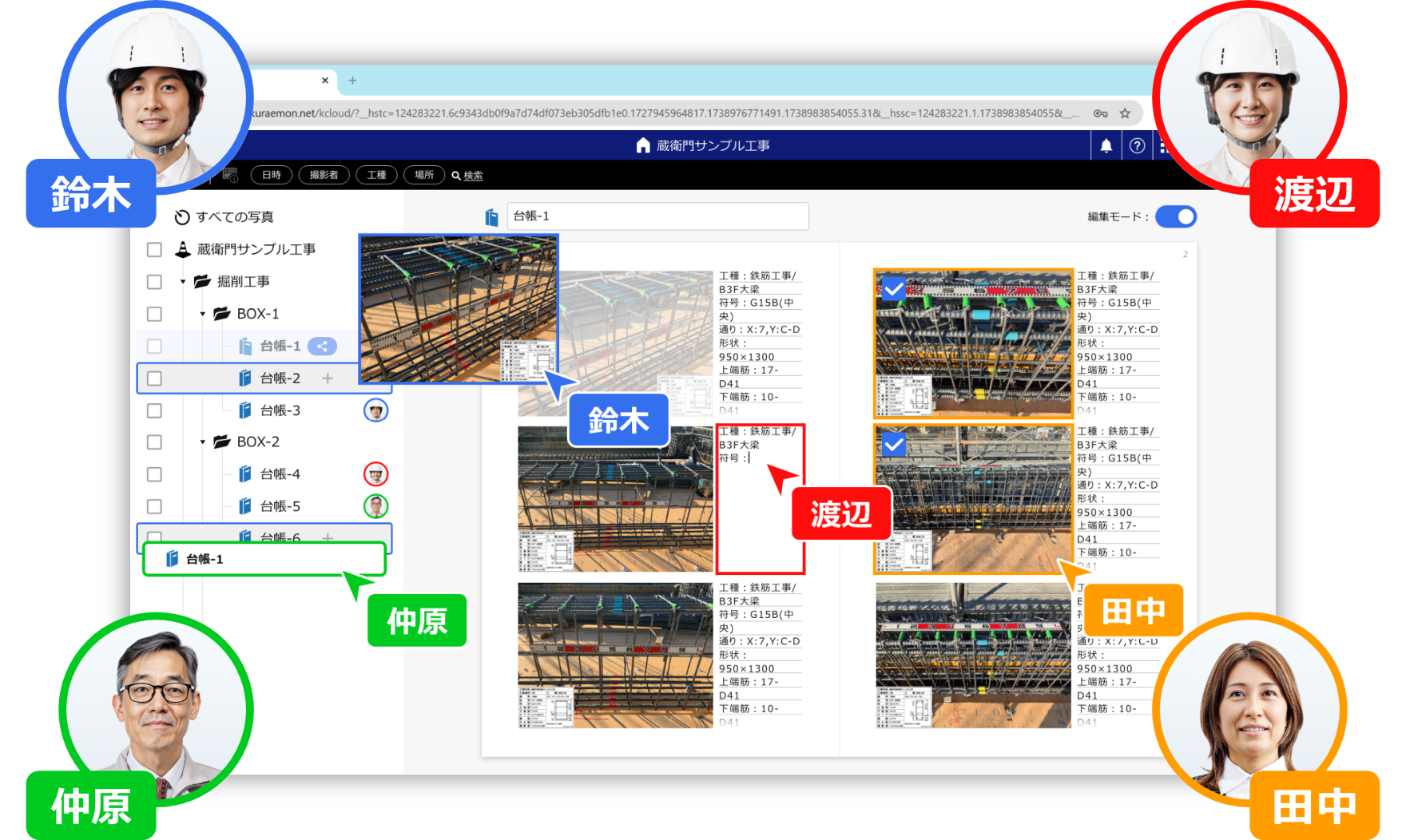Click the caption text of top-right photo
The image size is (1406, 840).
click(1117, 343)
